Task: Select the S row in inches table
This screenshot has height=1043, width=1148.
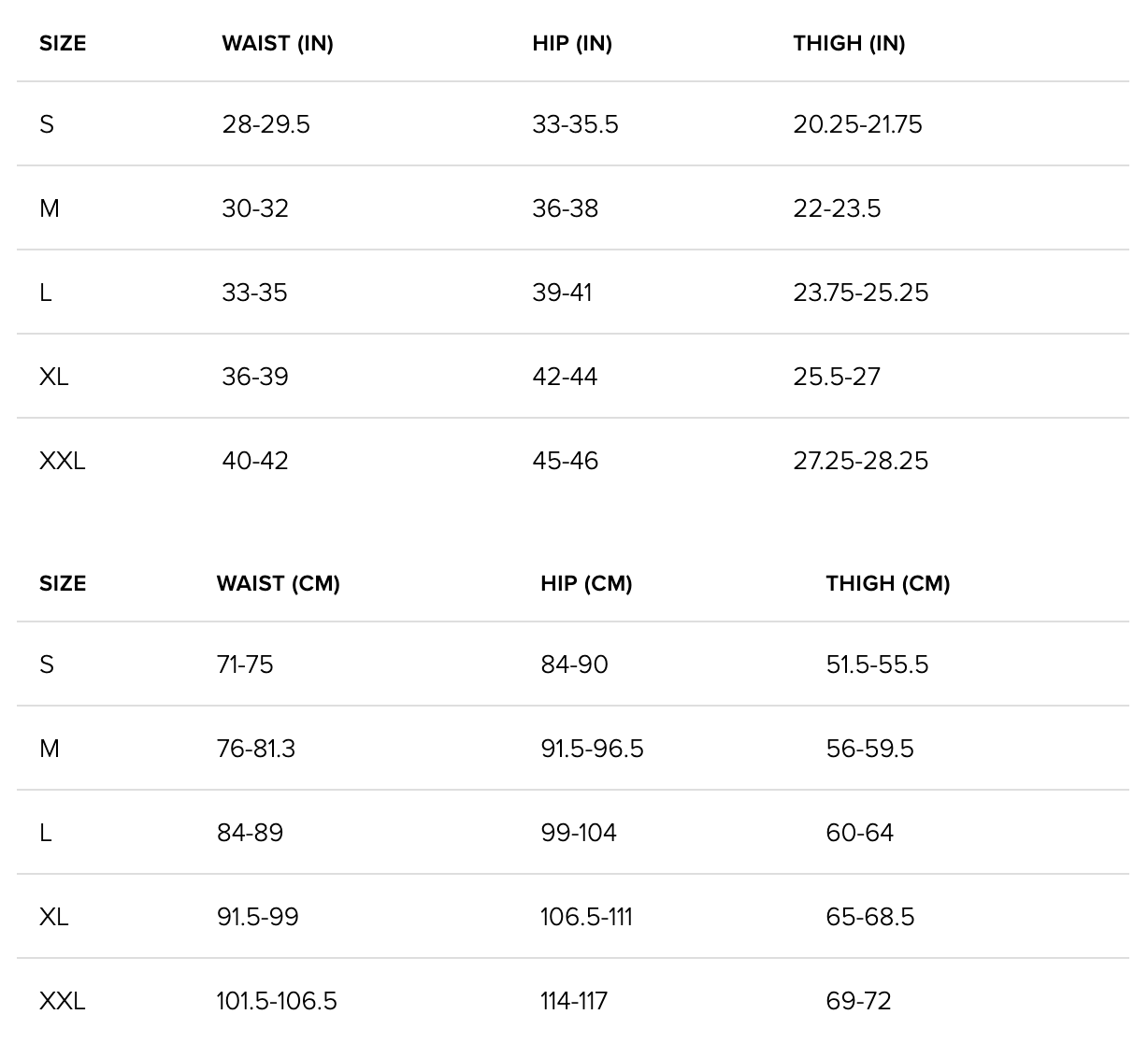Action: point(47,124)
